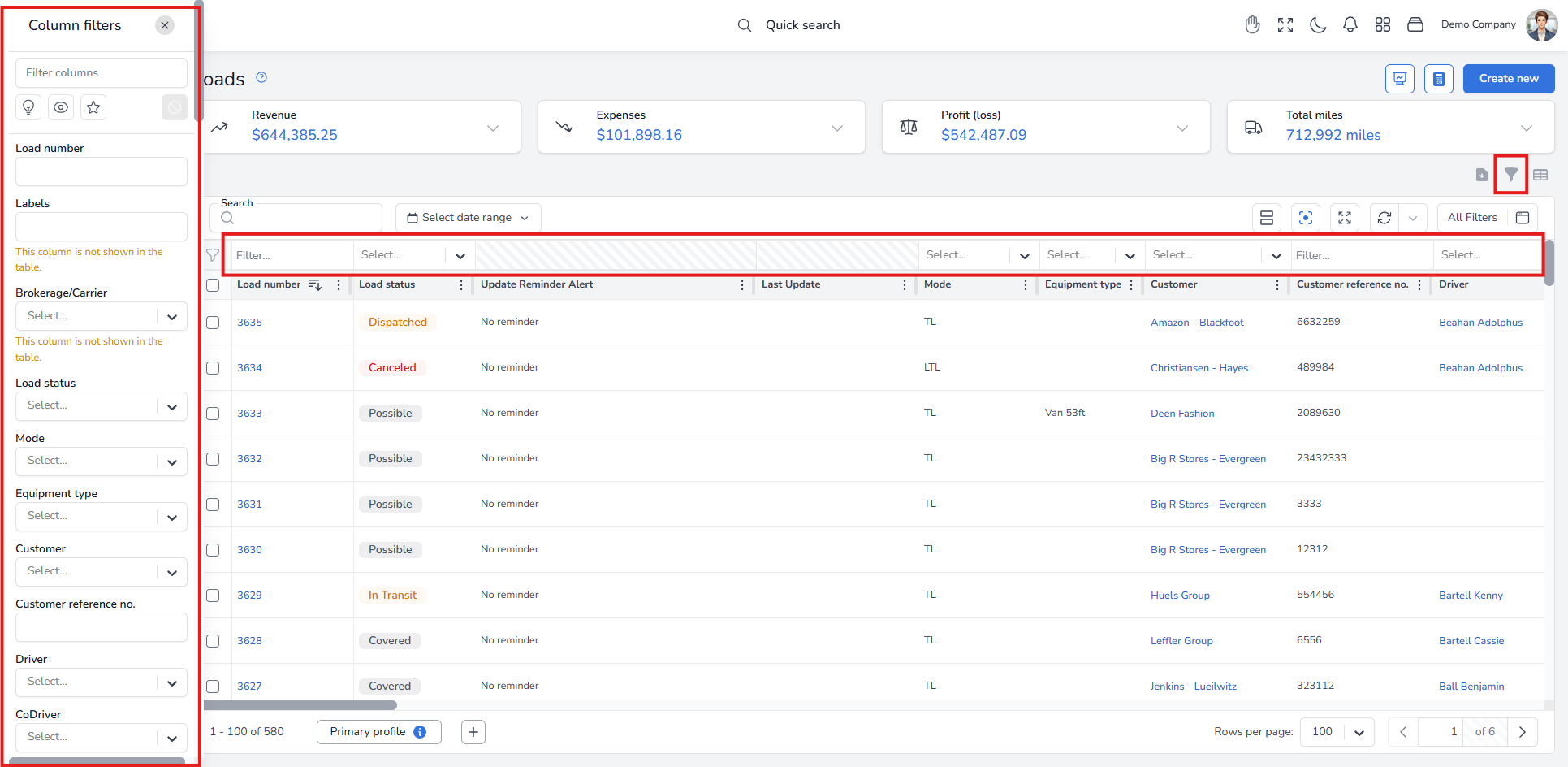Click the lightbulb icon in Column filters
Image resolution: width=1568 pixels, height=767 pixels.
point(29,107)
